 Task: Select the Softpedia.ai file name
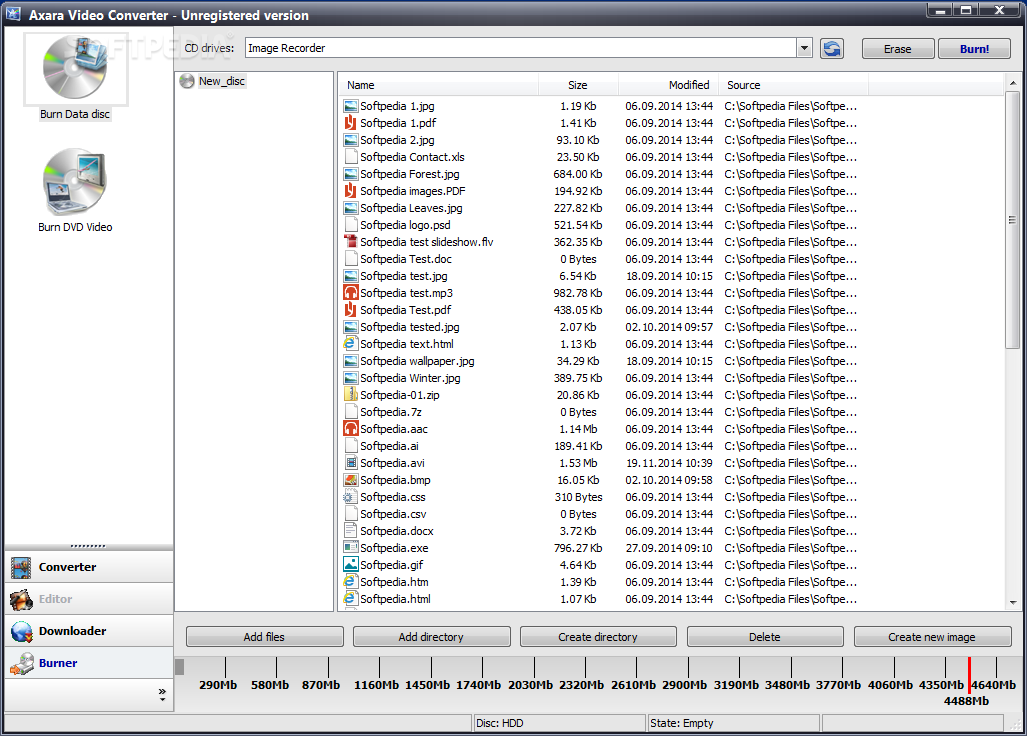[x=389, y=447]
